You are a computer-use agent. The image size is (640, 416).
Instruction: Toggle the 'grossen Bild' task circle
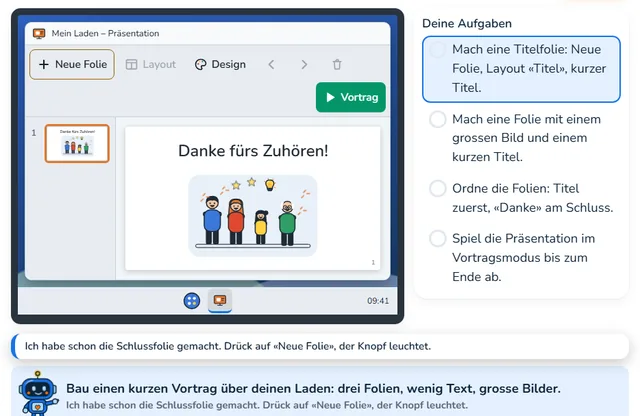(438, 120)
